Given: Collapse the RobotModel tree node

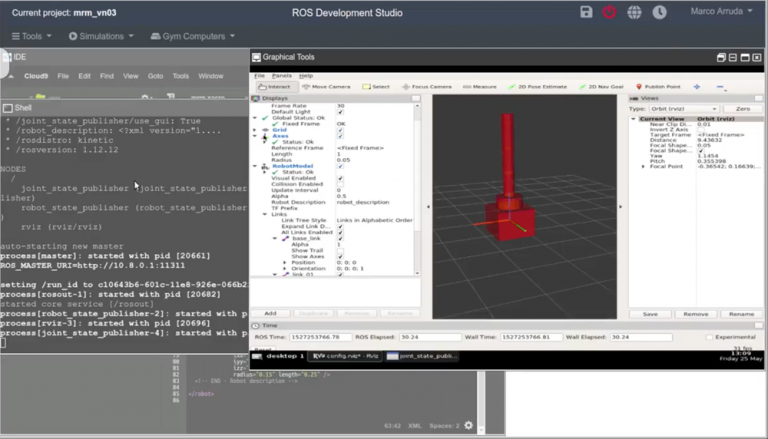Looking at the screenshot, I should (255, 167).
